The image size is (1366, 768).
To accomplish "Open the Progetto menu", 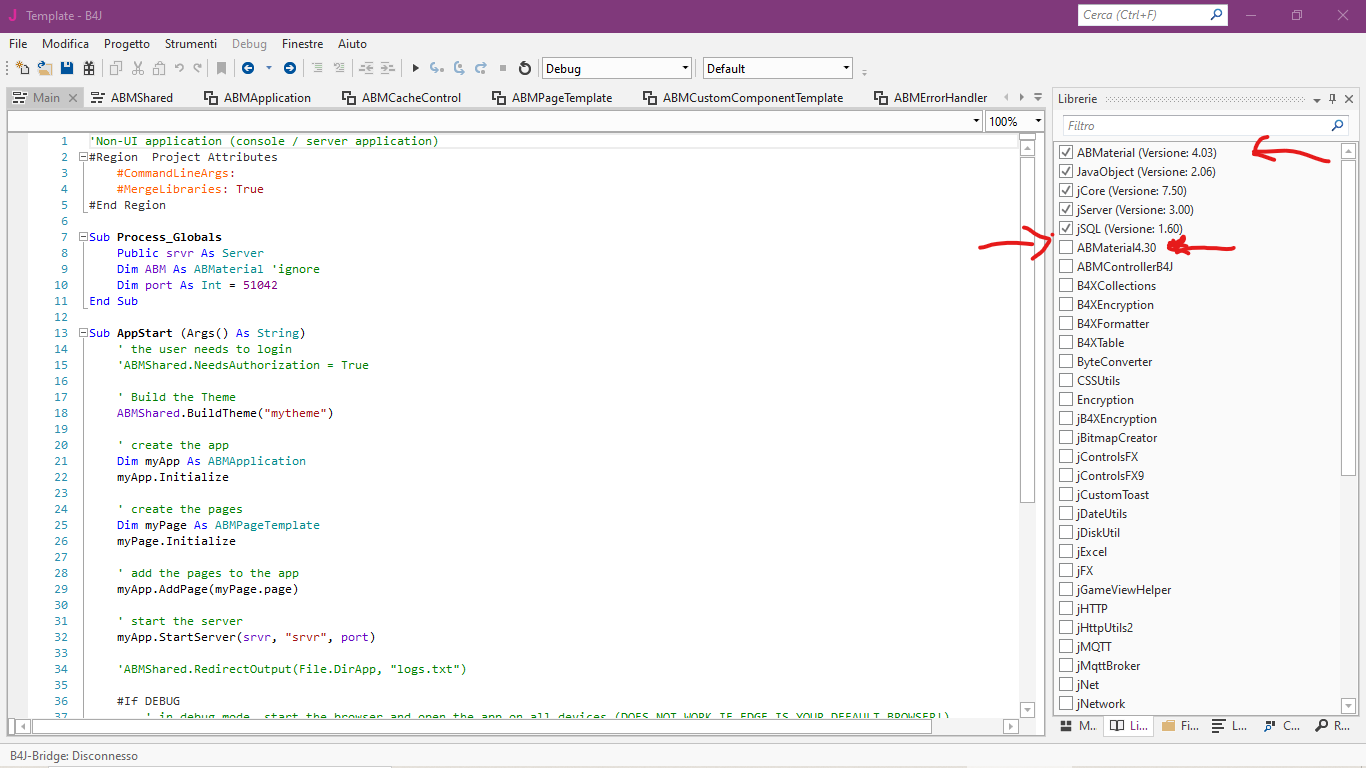I will pos(127,44).
